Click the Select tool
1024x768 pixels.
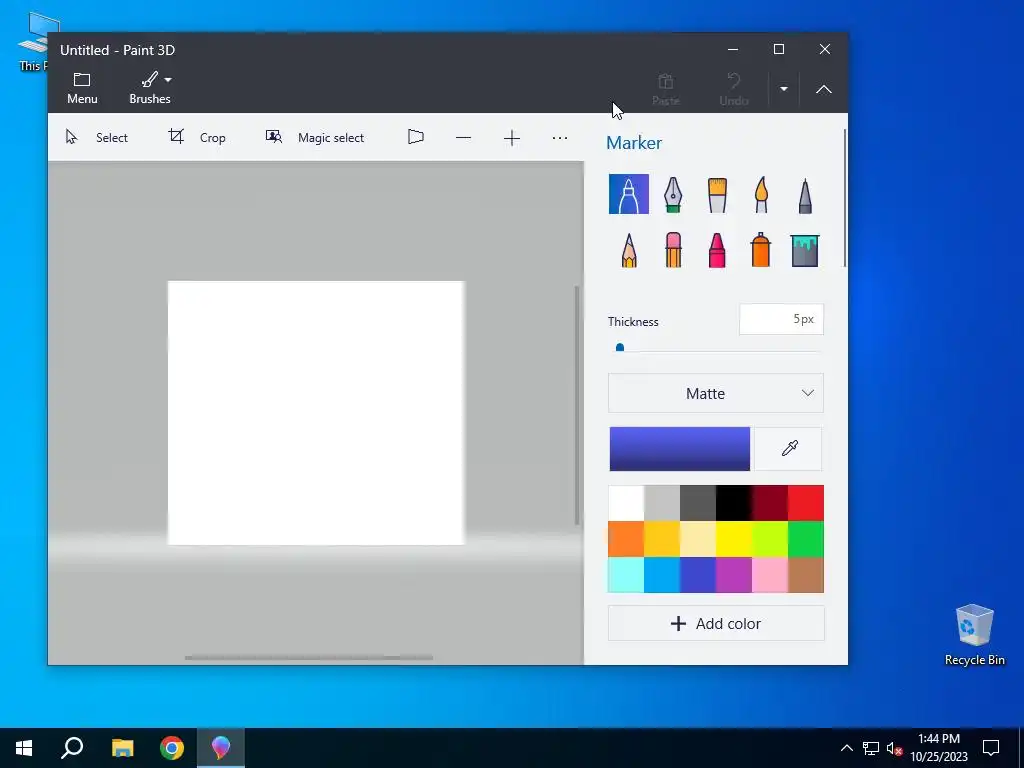[97, 137]
